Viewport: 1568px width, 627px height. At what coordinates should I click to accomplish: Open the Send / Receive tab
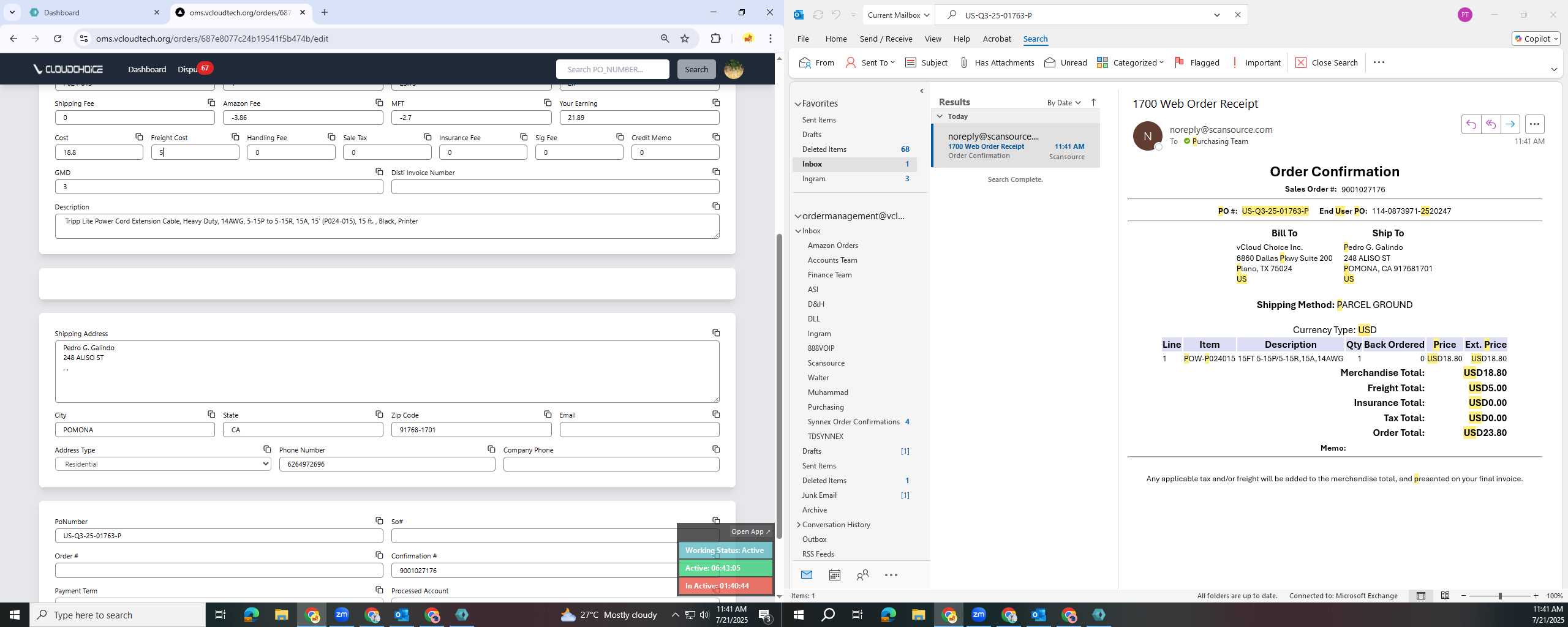click(x=886, y=39)
